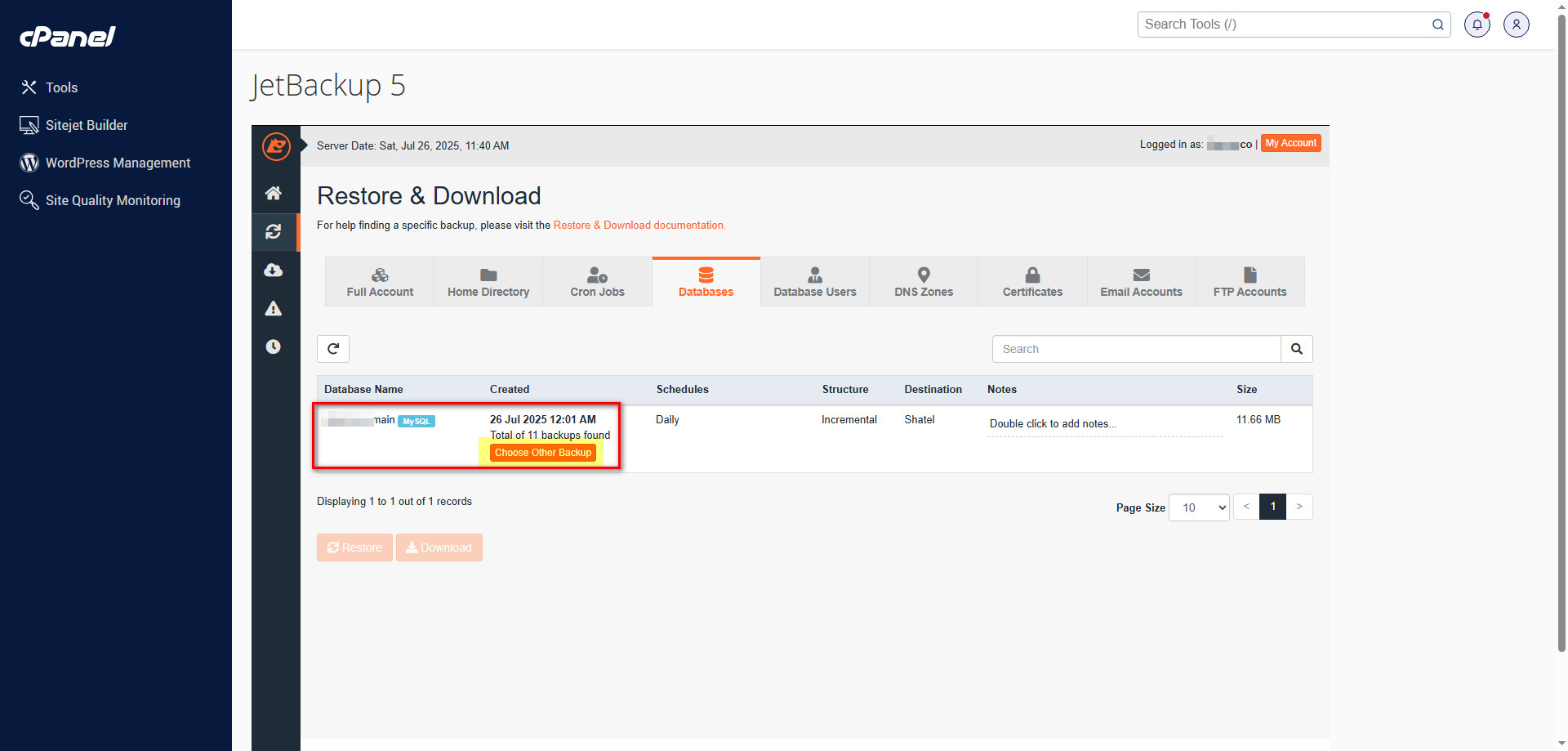Go to next page arrow
1568x751 pixels.
1299,507
